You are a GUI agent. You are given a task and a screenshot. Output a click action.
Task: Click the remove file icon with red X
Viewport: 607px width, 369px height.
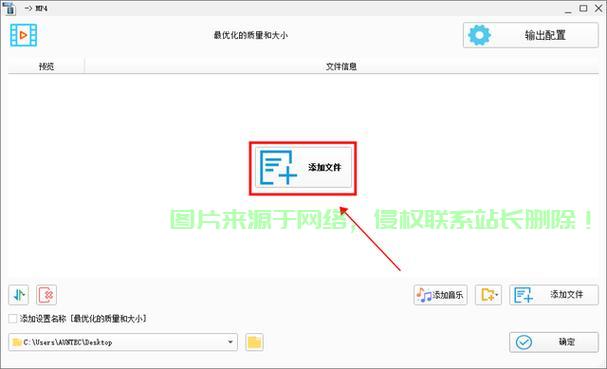point(46,295)
